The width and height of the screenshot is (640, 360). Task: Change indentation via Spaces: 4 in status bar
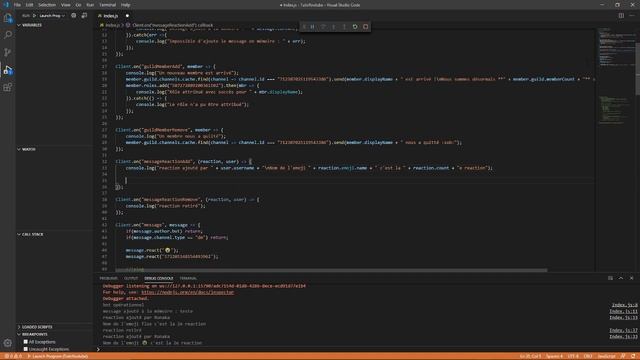pos(554,356)
